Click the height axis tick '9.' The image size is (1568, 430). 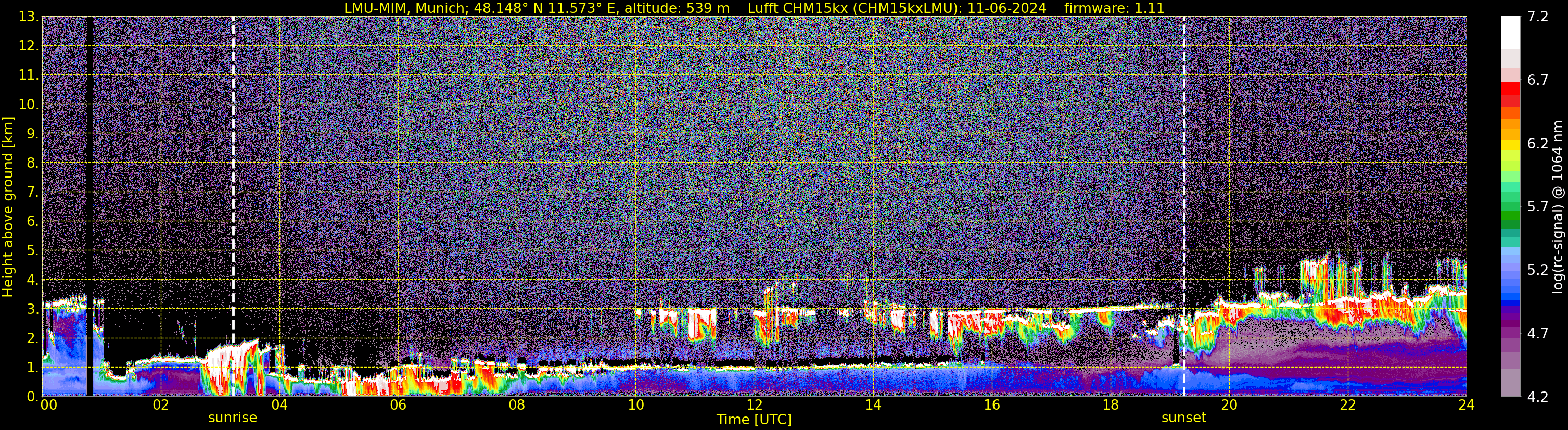(33, 133)
